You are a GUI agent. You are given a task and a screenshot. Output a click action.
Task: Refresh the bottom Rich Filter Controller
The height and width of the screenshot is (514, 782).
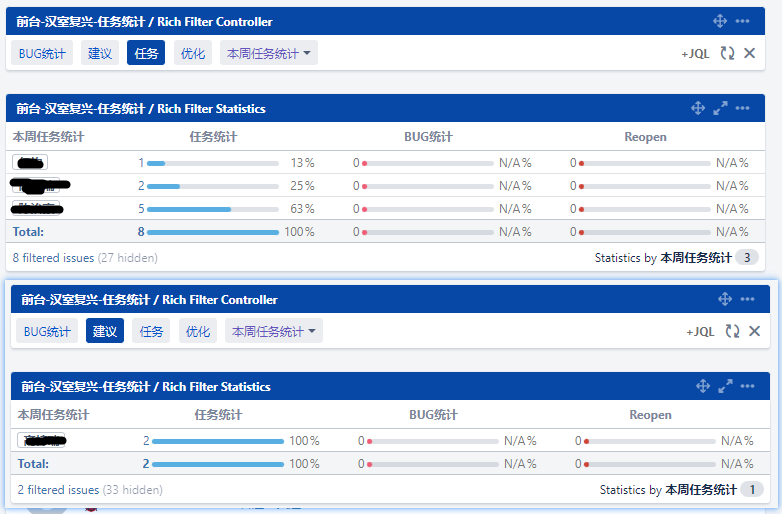[x=732, y=331]
